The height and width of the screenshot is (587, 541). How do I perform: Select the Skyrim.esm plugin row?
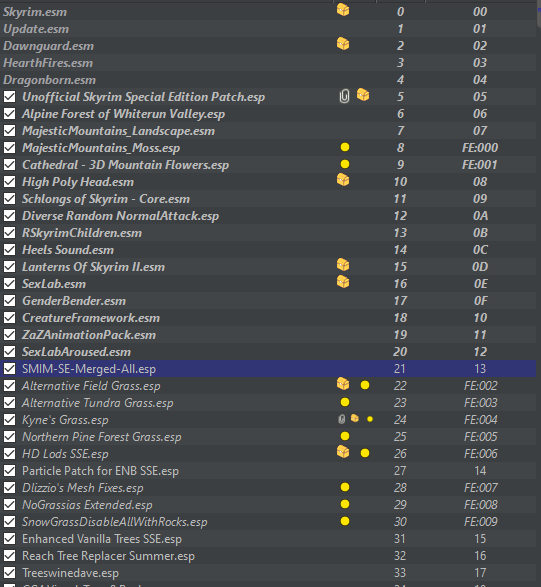268,12
